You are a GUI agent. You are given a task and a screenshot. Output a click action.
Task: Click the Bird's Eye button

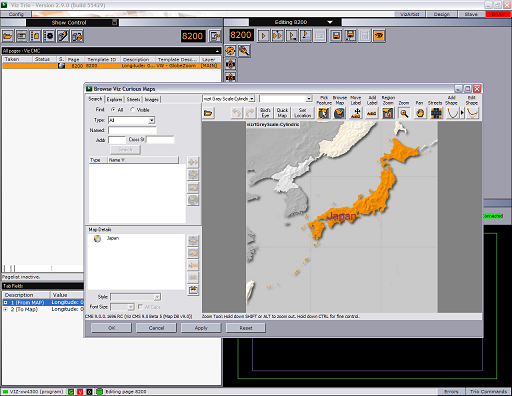[x=265, y=113]
